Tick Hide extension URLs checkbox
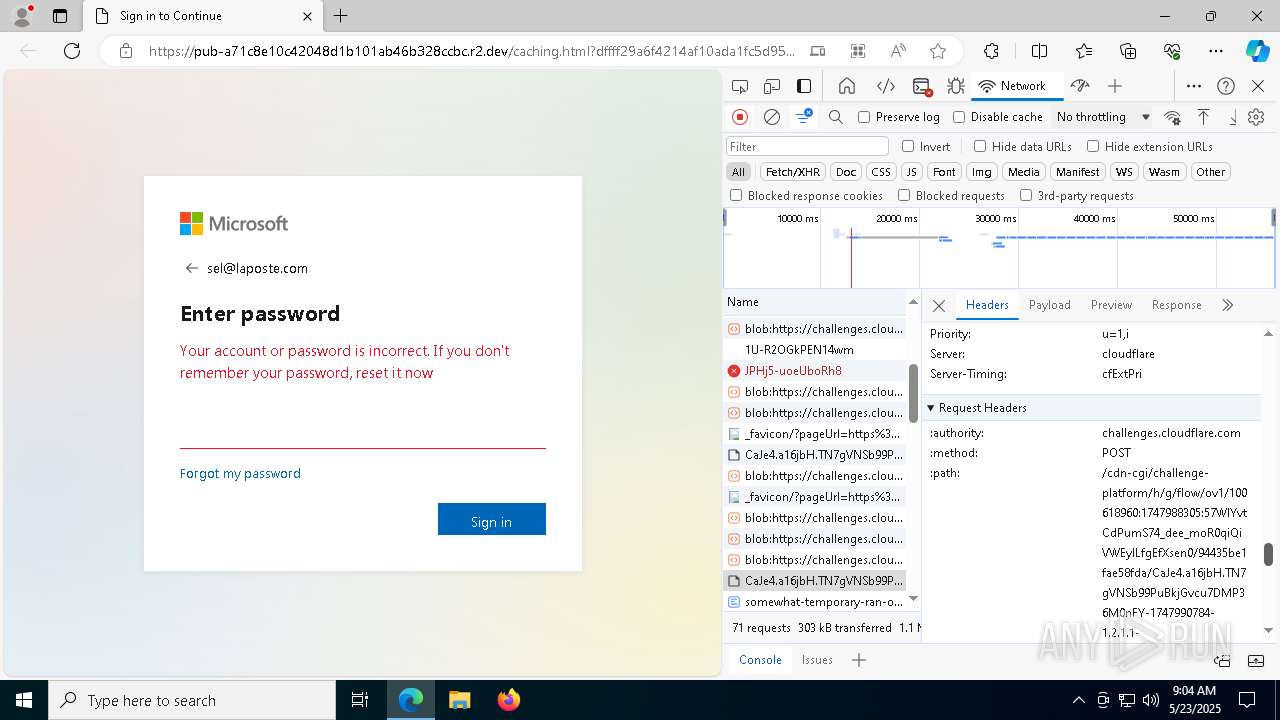 (1093, 146)
